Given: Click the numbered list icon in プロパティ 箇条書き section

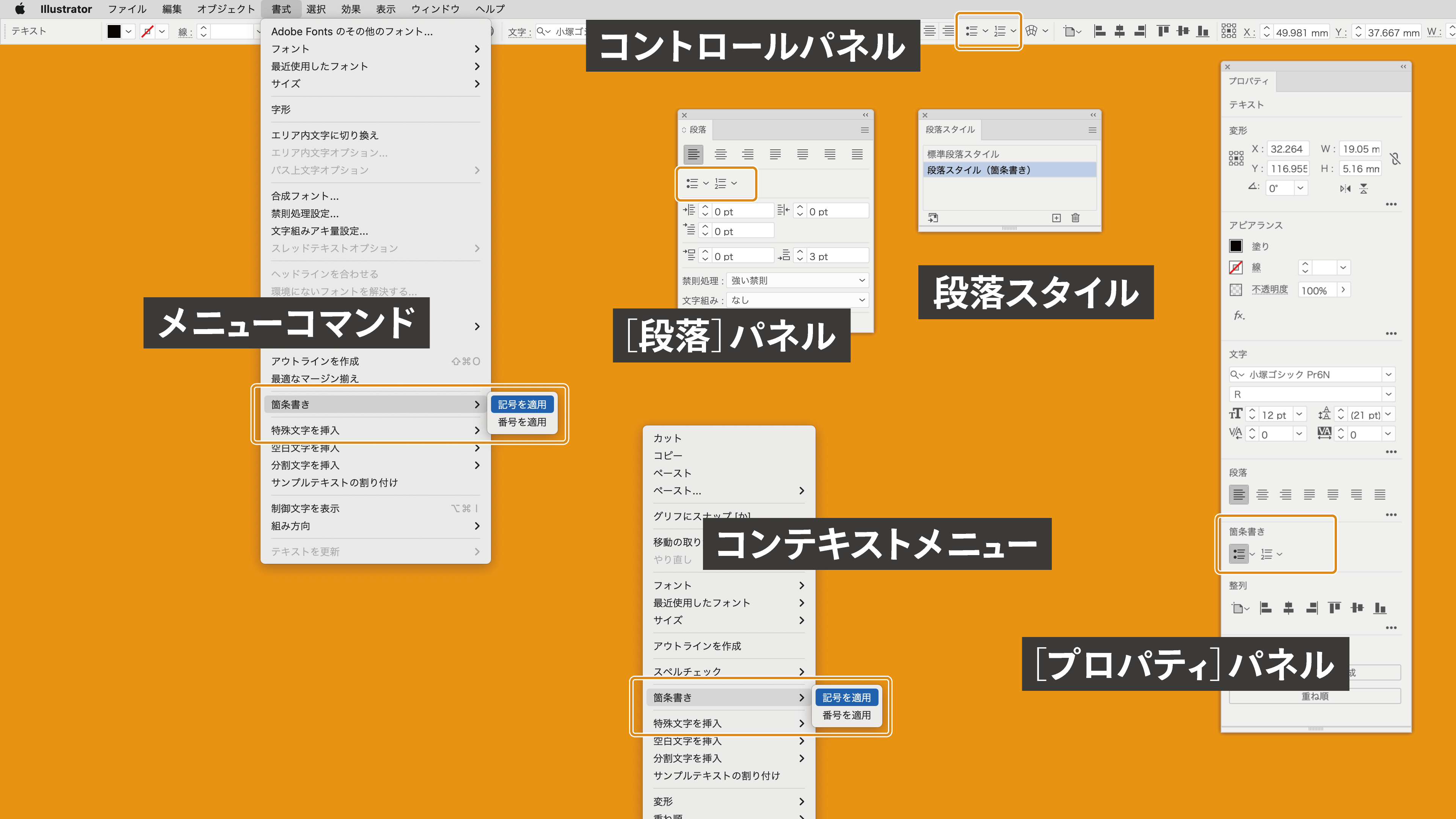Looking at the screenshot, I should click(1267, 554).
